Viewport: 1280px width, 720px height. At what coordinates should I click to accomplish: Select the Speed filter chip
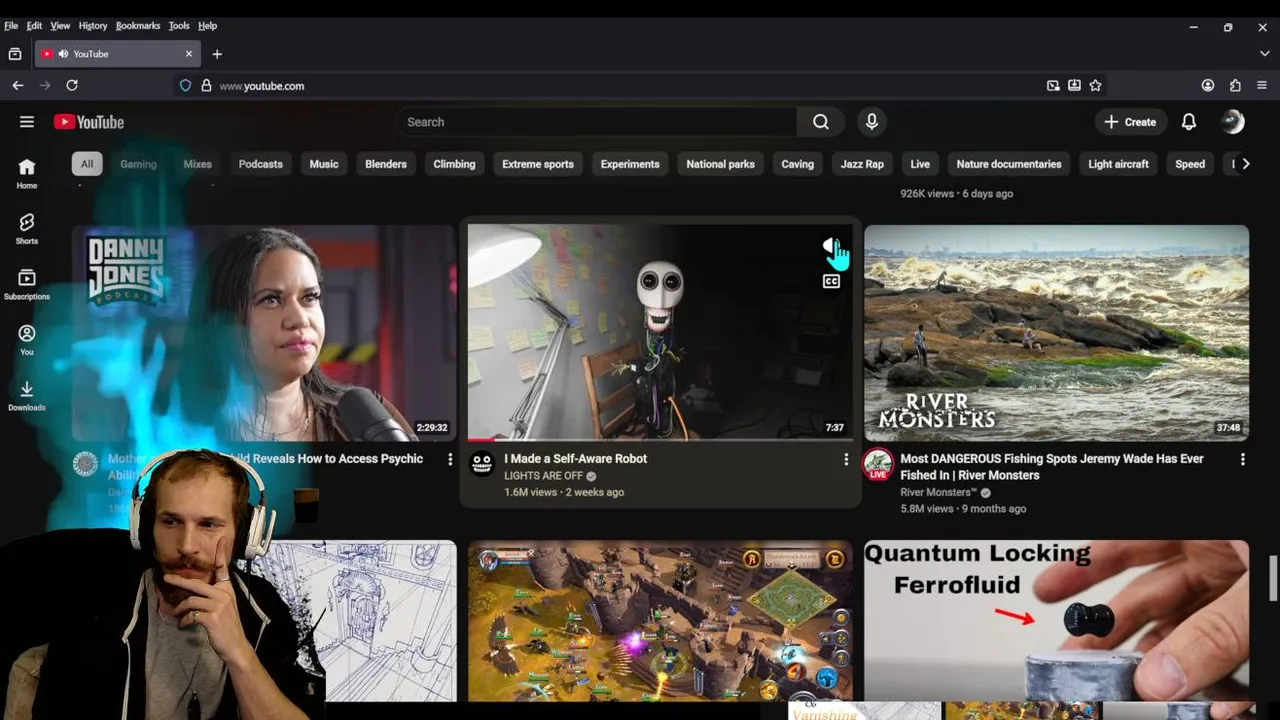[x=1190, y=164]
